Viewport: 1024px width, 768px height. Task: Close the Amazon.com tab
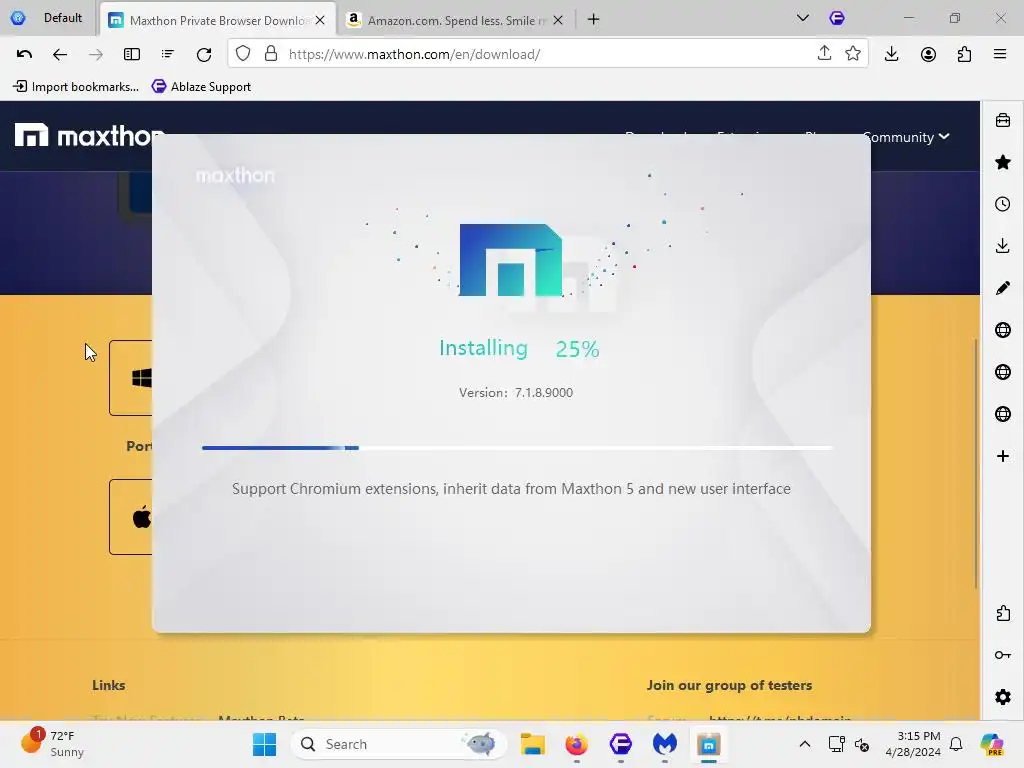coord(558,20)
